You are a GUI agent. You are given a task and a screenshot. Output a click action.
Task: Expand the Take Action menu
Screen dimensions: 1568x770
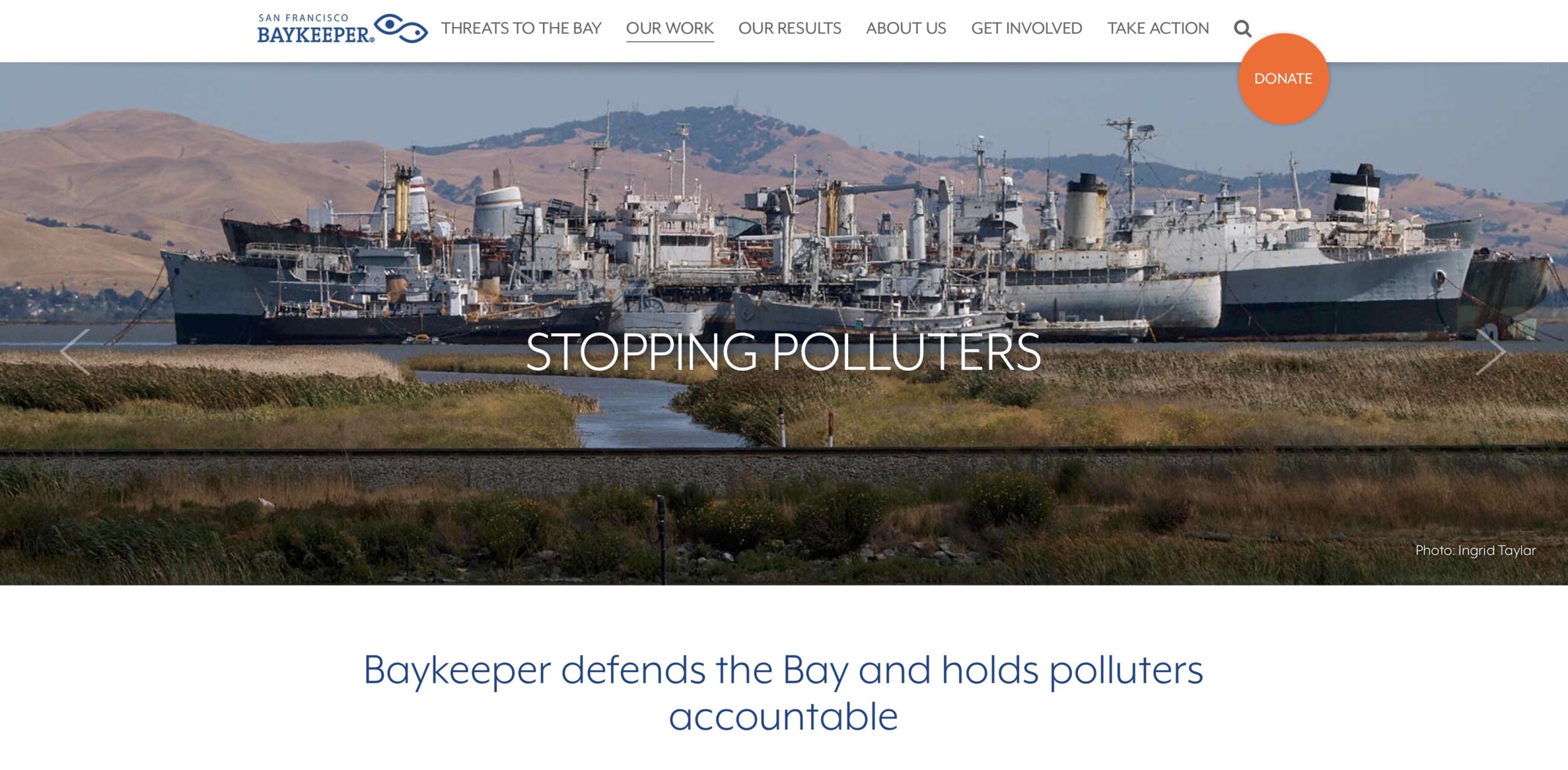point(1158,28)
